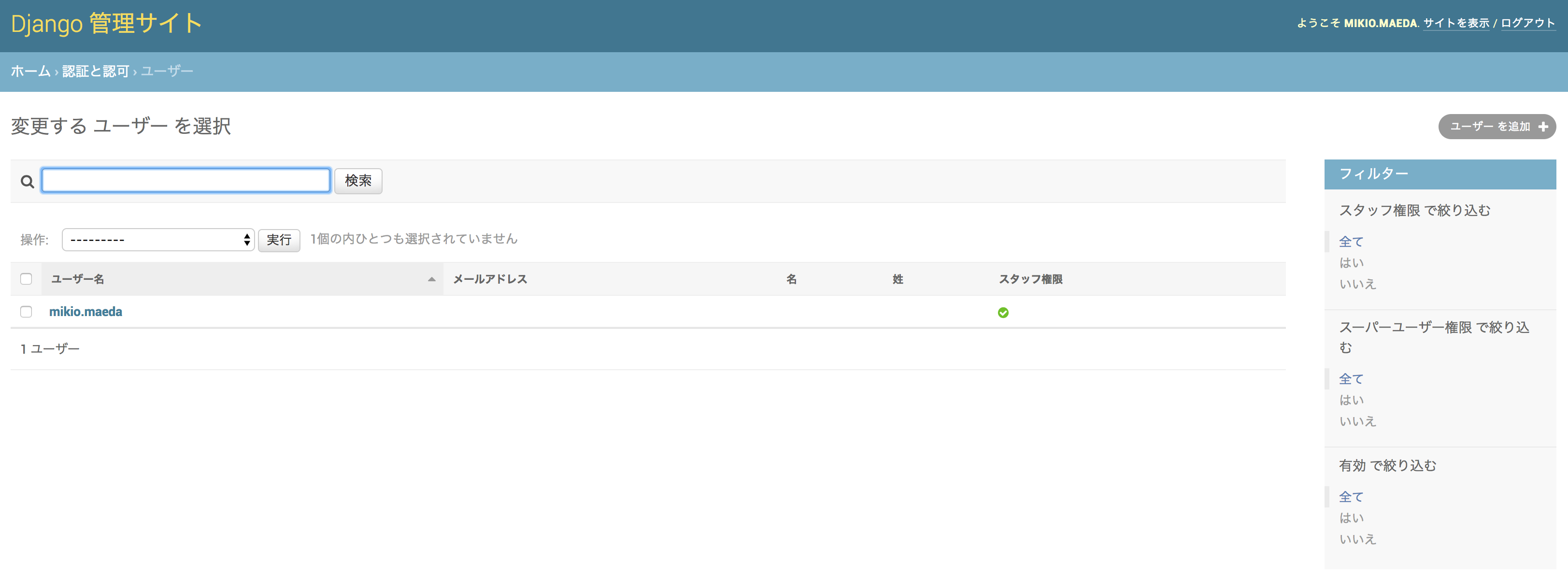Check the select-all checkbox in table header
1568x578 pixels.
click(26, 278)
